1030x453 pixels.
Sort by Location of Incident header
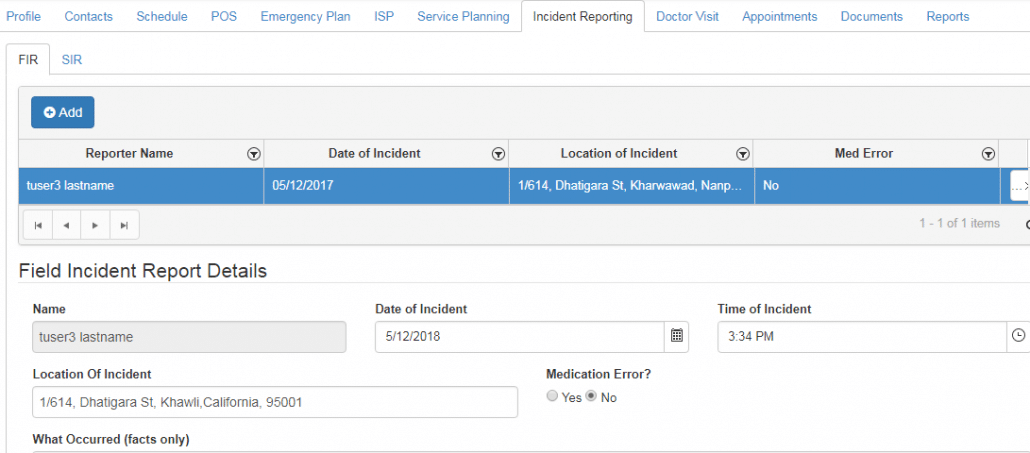[619, 154]
